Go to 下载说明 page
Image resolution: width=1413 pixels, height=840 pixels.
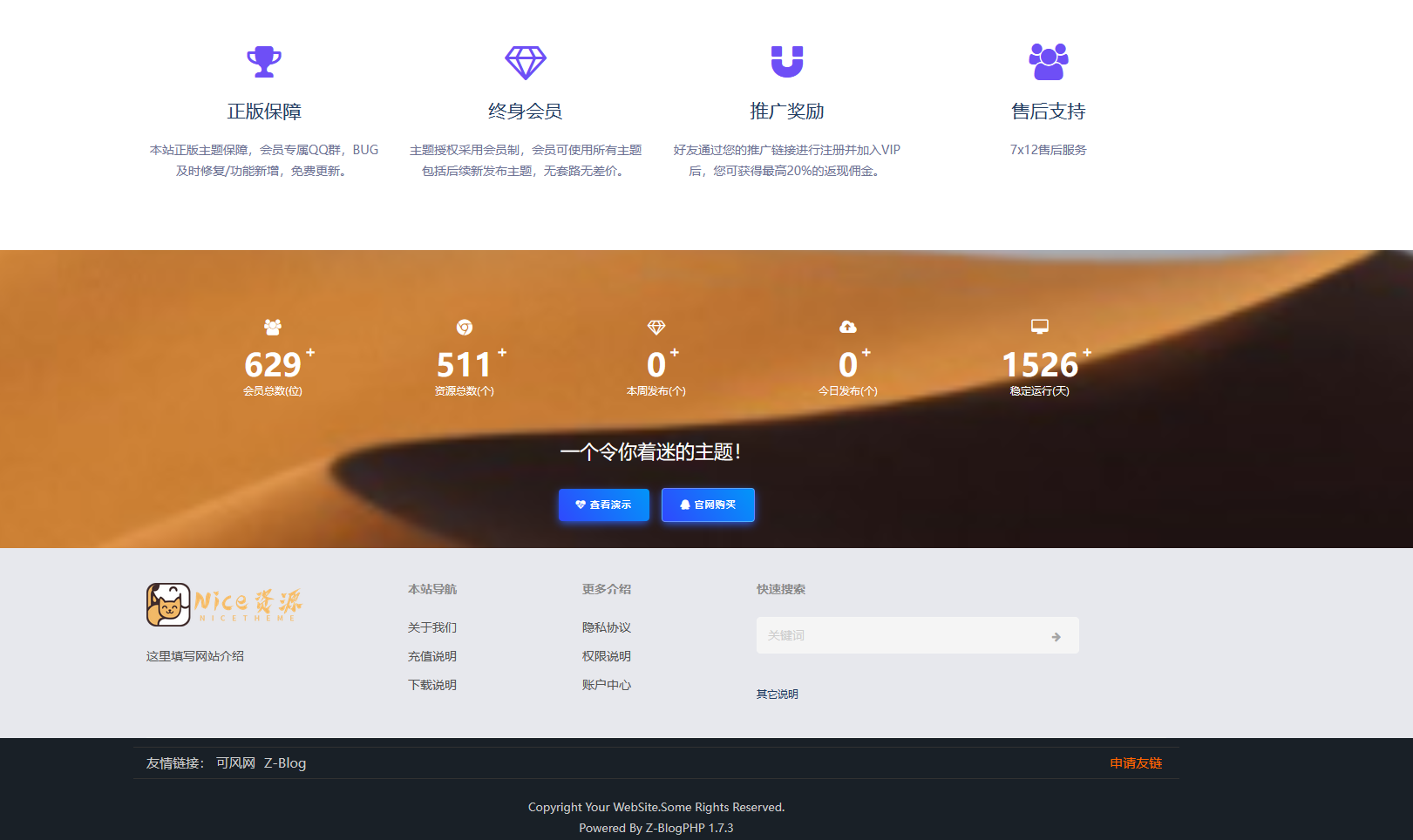click(432, 685)
